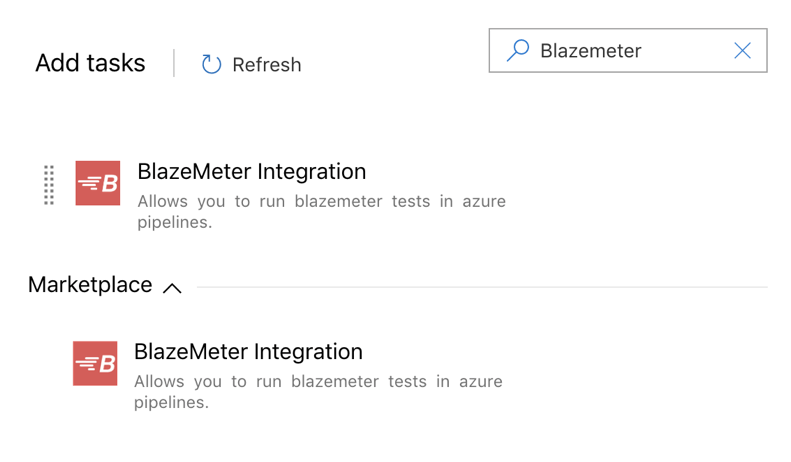Screen dimensions: 791x462
Task: Click the Marketplace section heading
Action: tap(90, 285)
